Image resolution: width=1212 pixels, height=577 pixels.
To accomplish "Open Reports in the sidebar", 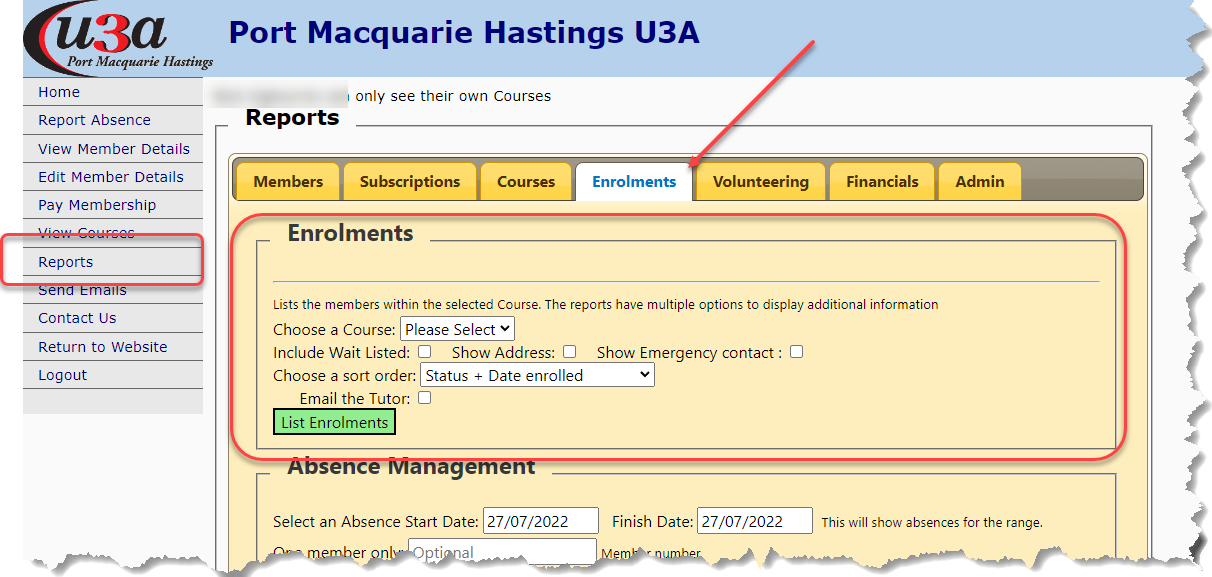I will pyautogui.click(x=66, y=262).
